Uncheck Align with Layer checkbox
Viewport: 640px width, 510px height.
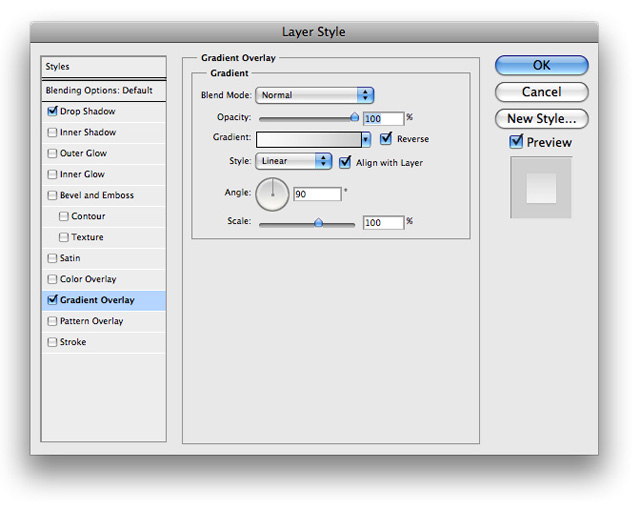(345, 162)
